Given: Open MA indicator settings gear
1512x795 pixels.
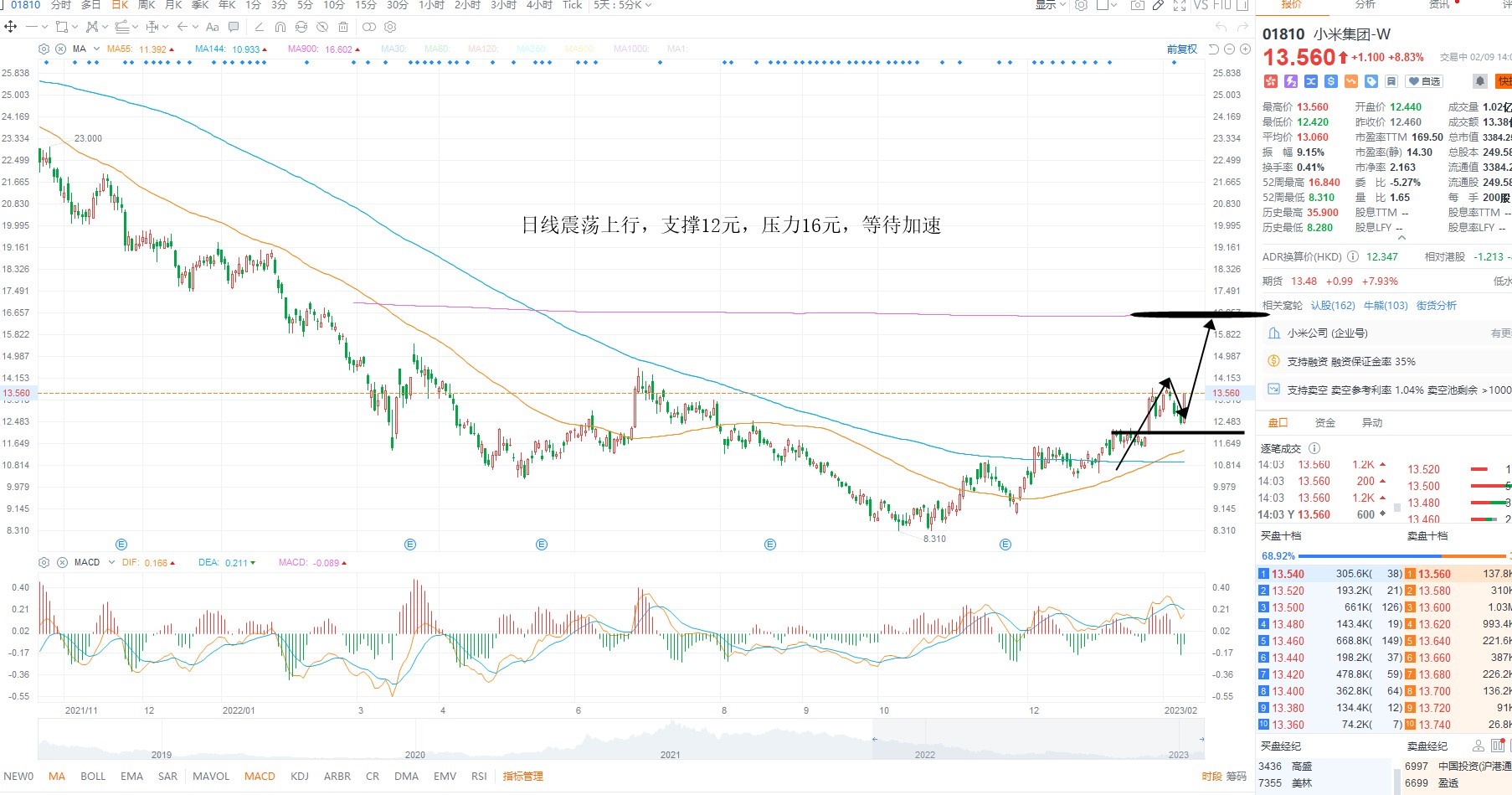Looking at the screenshot, I should click(x=44, y=49).
